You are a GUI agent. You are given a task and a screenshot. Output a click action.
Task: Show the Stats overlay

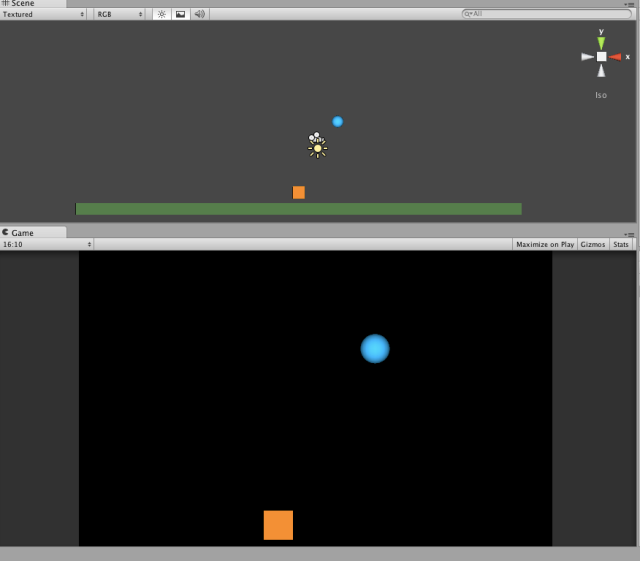point(621,244)
